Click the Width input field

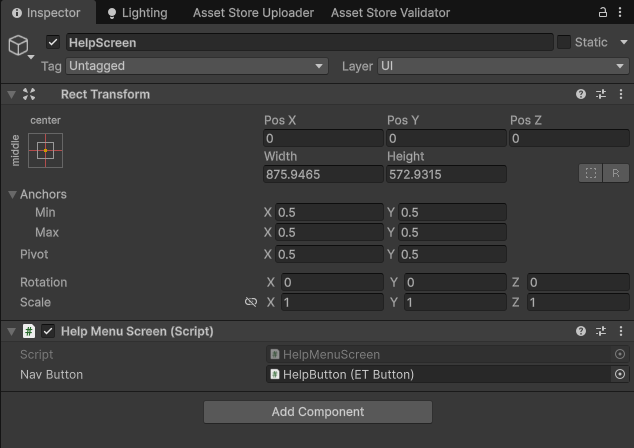tap(323, 174)
